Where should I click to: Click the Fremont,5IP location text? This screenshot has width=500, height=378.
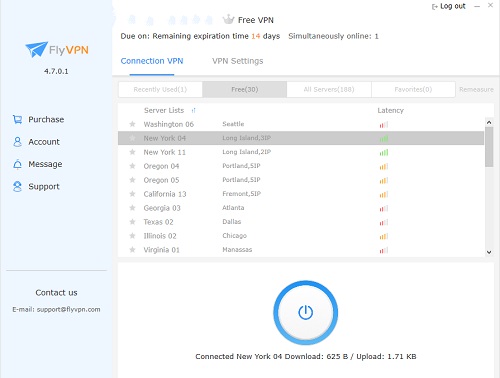pyautogui.click(x=241, y=194)
